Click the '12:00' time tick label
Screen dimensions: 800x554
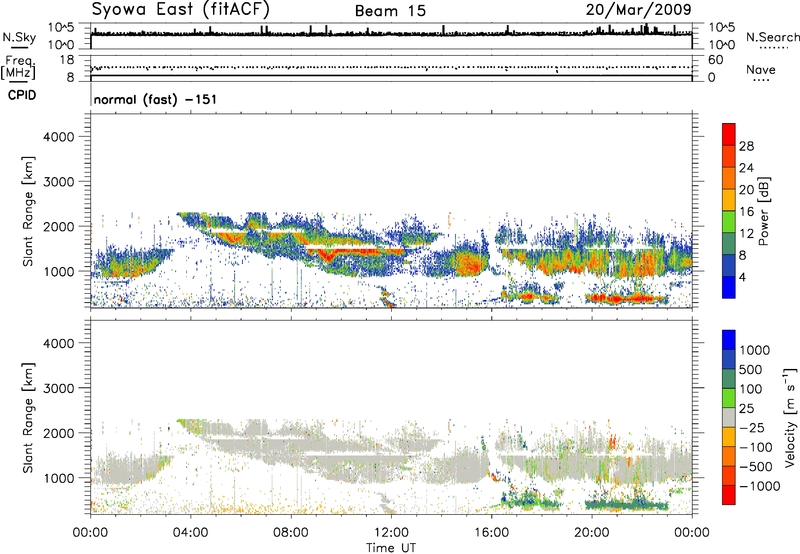391,533
